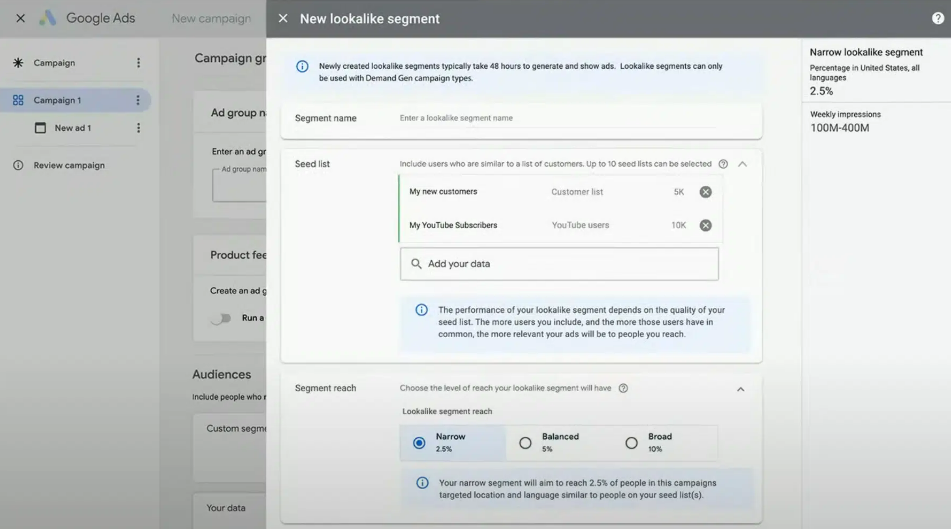The width and height of the screenshot is (951, 529).
Task: Click the 2.5% percentage value in right panel
Action: point(821,91)
